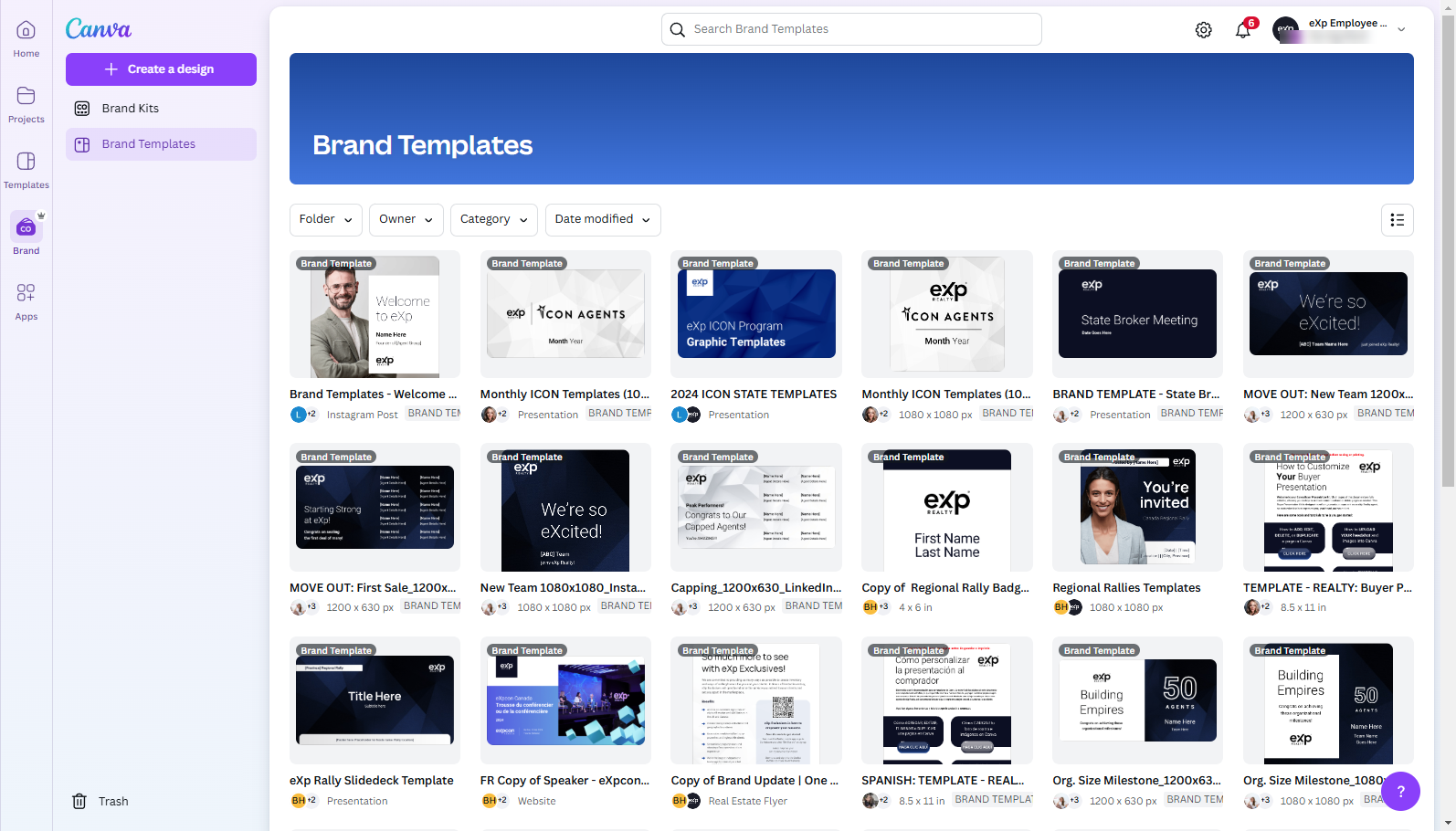Open the Brand section icon
The width and height of the screenshot is (1456, 831).
click(x=26, y=227)
